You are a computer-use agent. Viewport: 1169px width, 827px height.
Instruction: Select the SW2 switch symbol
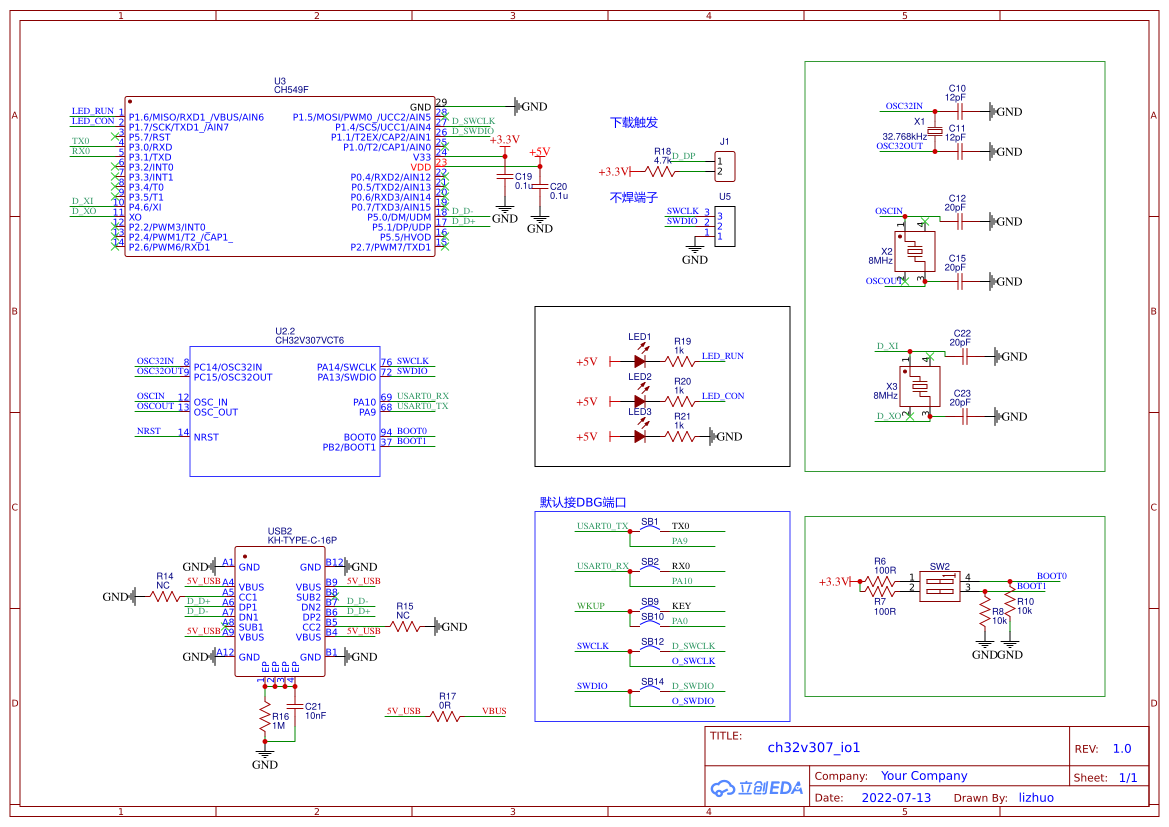(940, 583)
